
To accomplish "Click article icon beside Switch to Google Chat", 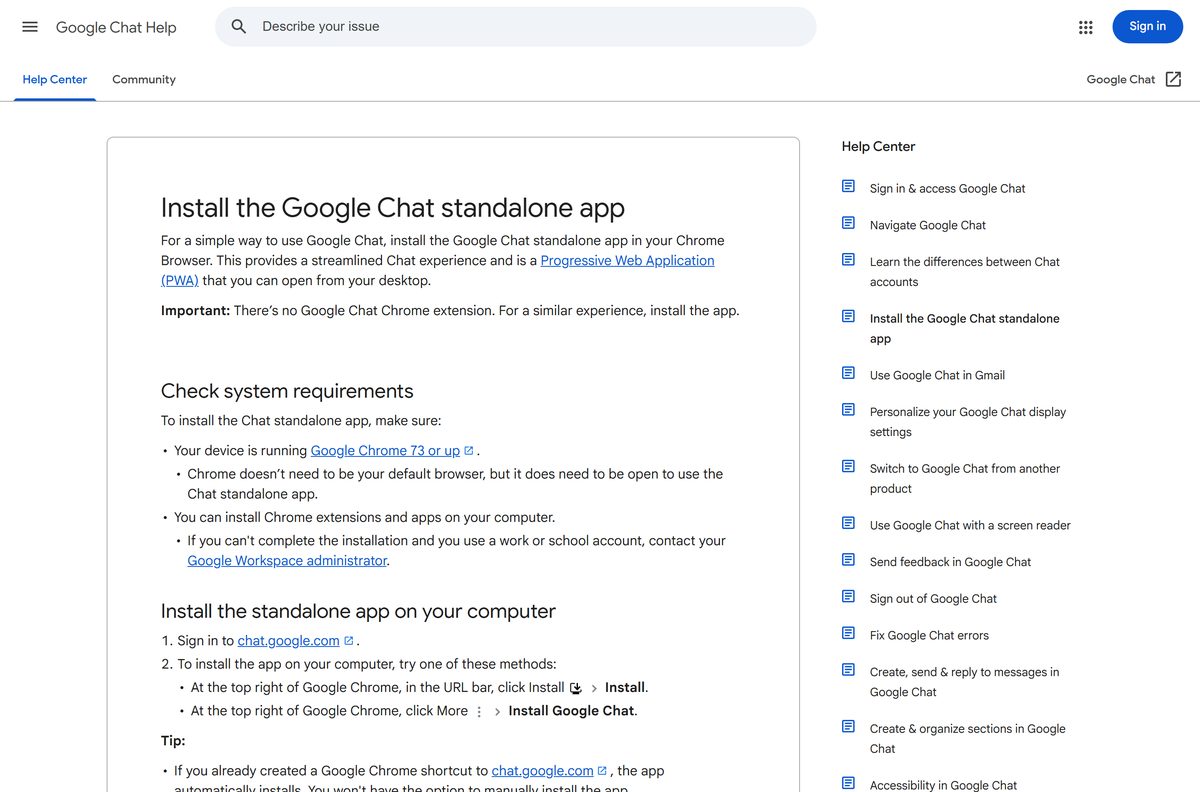I will click(x=848, y=466).
